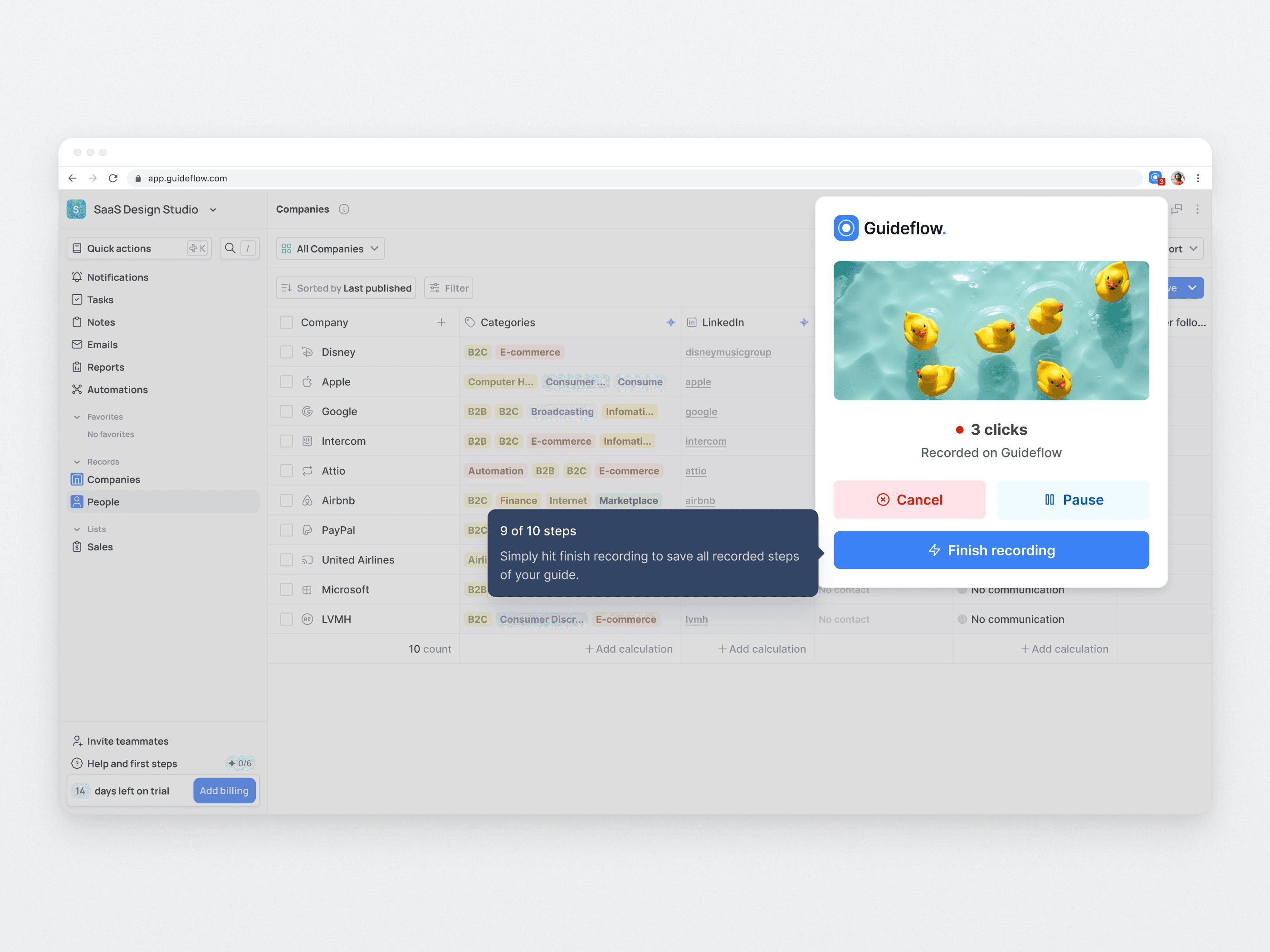Toggle the select-all checkbox in Company header
Image resolution: width=1270 pixels, height=952 pixels.
287,322
